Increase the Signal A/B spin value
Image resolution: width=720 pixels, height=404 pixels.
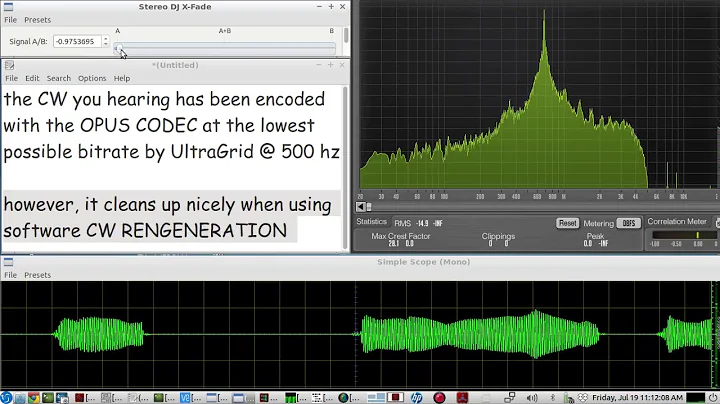(x=106, y=39)
